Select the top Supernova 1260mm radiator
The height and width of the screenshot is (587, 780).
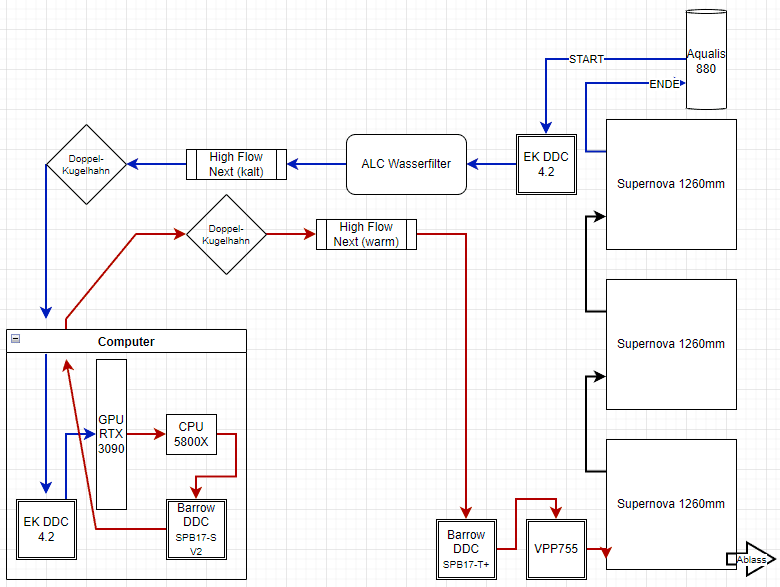671,184
